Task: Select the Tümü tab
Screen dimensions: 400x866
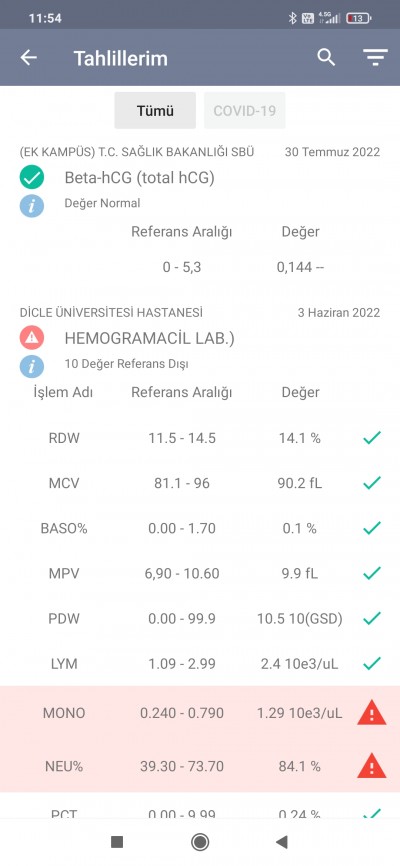Action: click(x=155, y=110)
